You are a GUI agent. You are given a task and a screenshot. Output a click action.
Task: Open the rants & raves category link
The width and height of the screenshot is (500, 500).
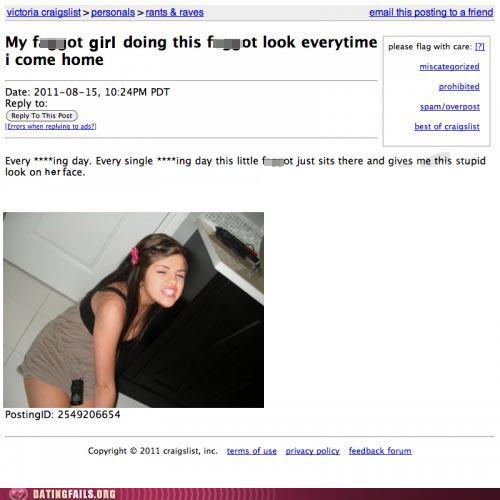click(x=174, y=12)
